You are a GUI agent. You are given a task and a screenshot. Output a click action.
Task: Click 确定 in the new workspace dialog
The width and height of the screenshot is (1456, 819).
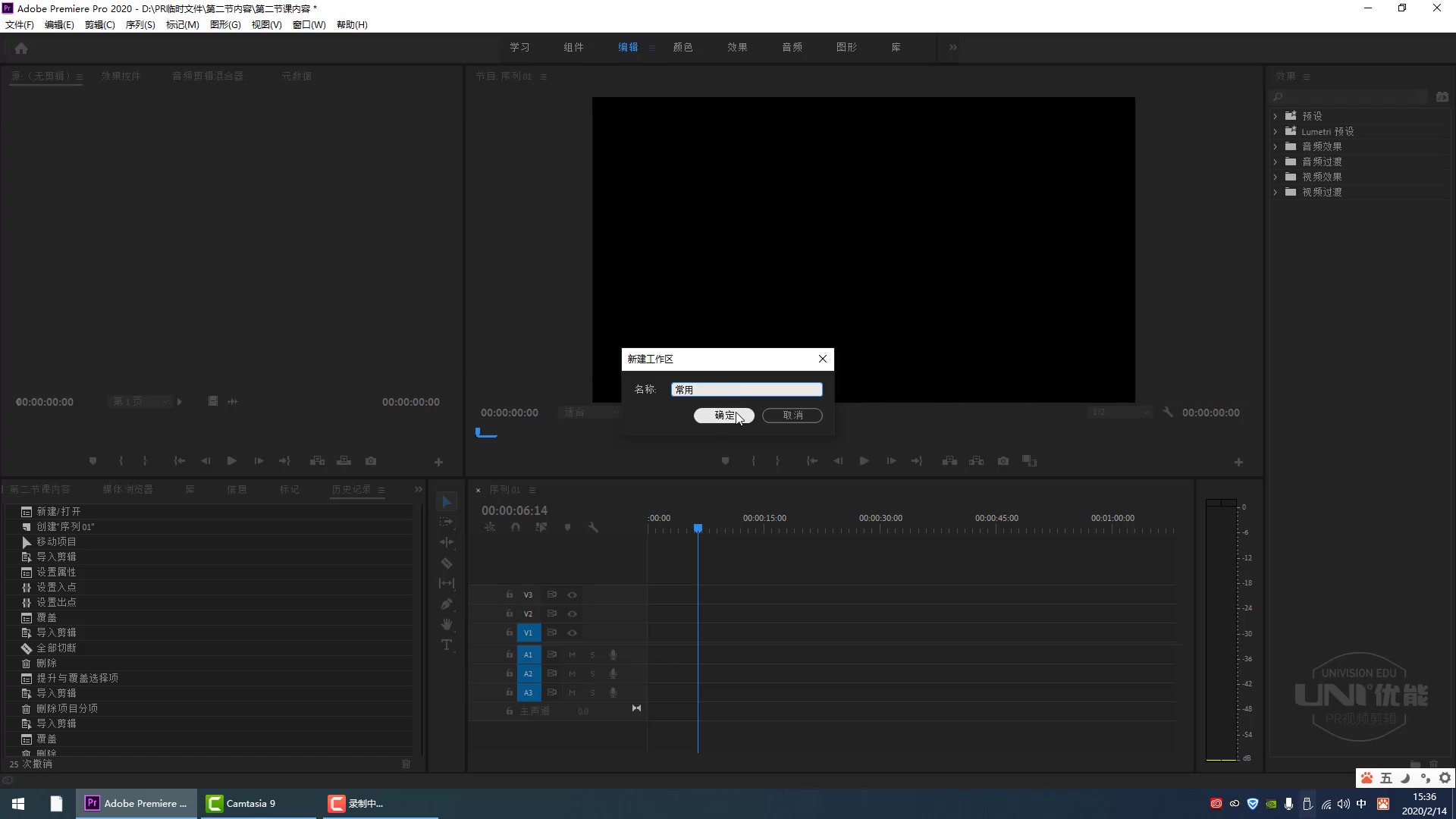pos(723,416)
